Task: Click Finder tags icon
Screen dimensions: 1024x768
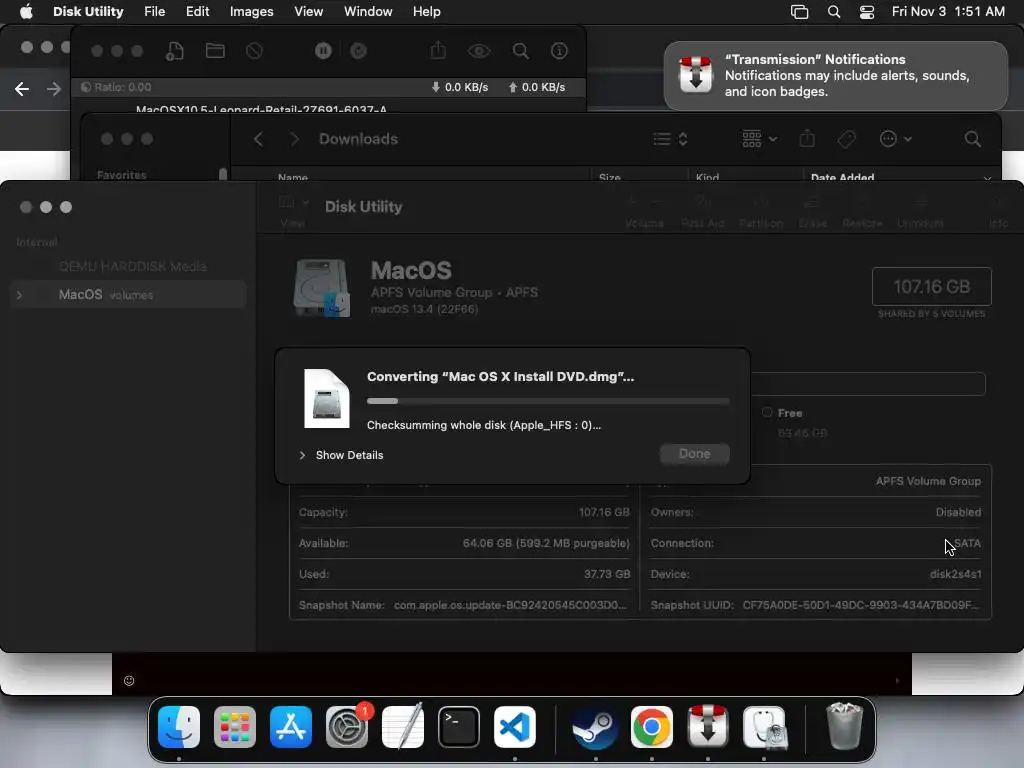Action: pyautogui.click(x=846, y=139)
